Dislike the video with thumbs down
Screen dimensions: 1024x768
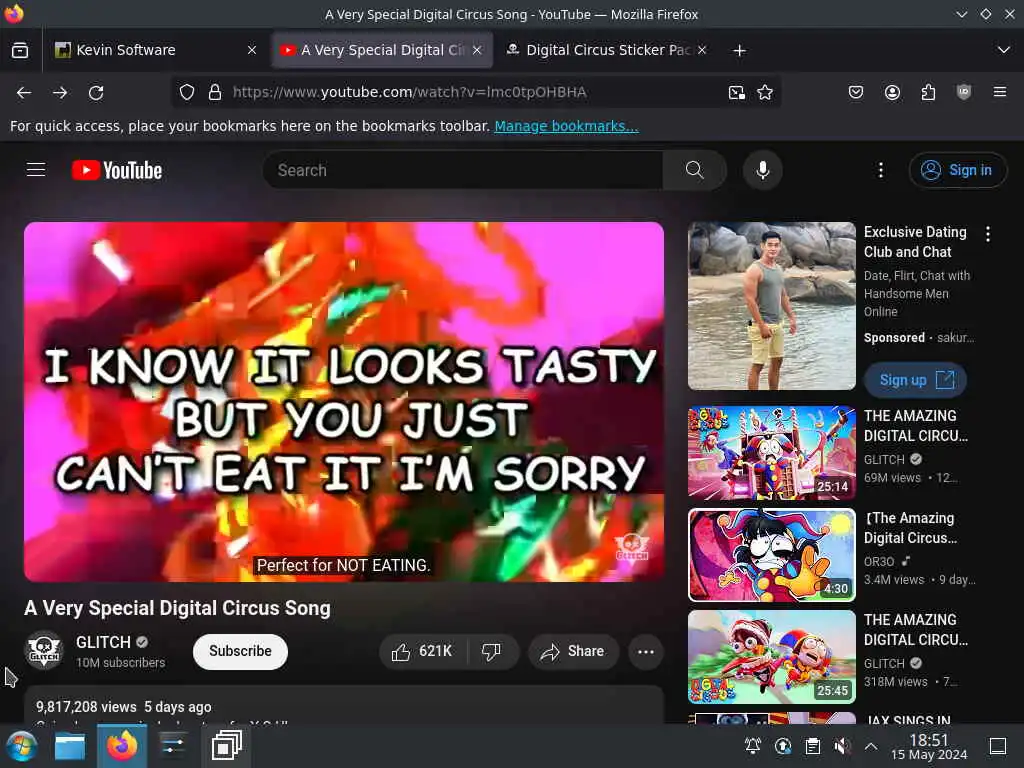(x=492, y=652)
